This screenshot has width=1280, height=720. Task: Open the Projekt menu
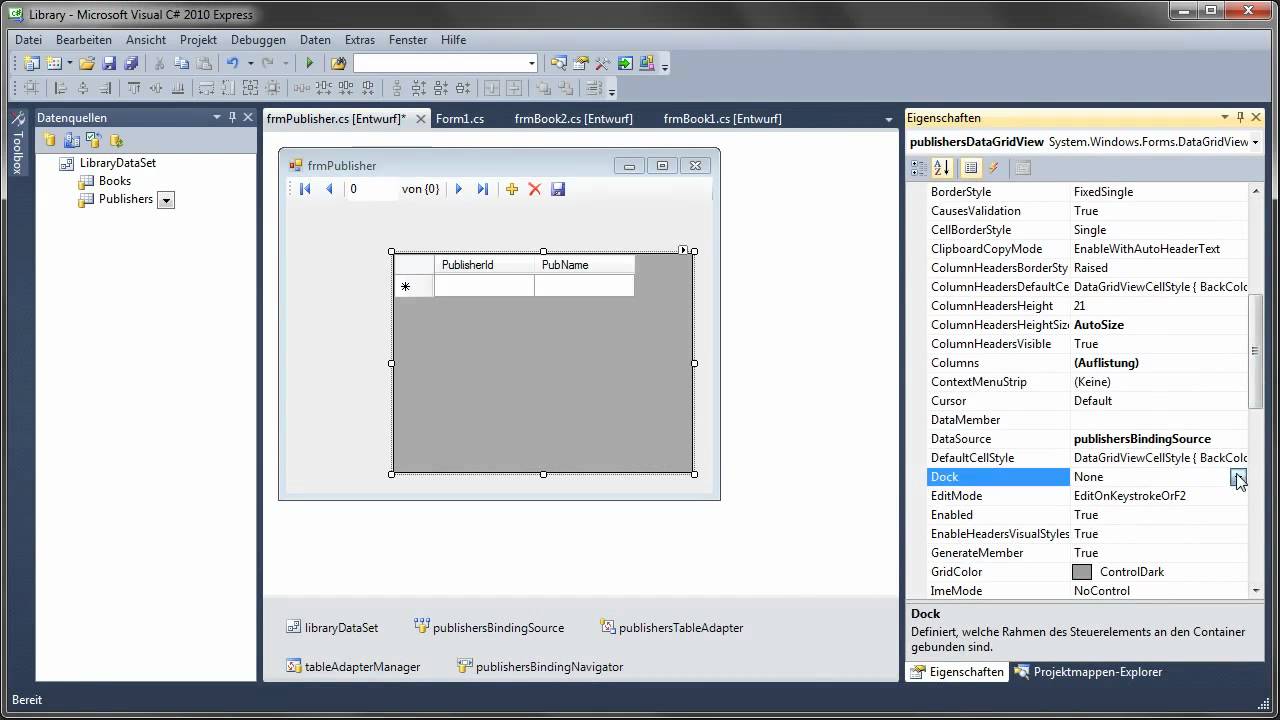(x=198, y=40)
